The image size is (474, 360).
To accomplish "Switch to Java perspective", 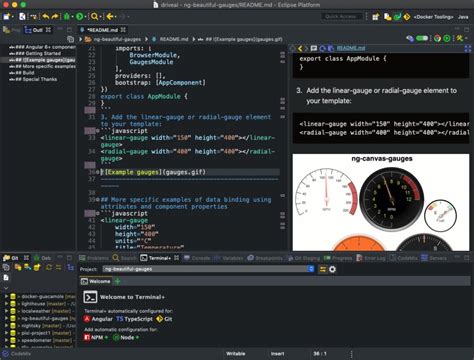I will (x=463, y=17).
